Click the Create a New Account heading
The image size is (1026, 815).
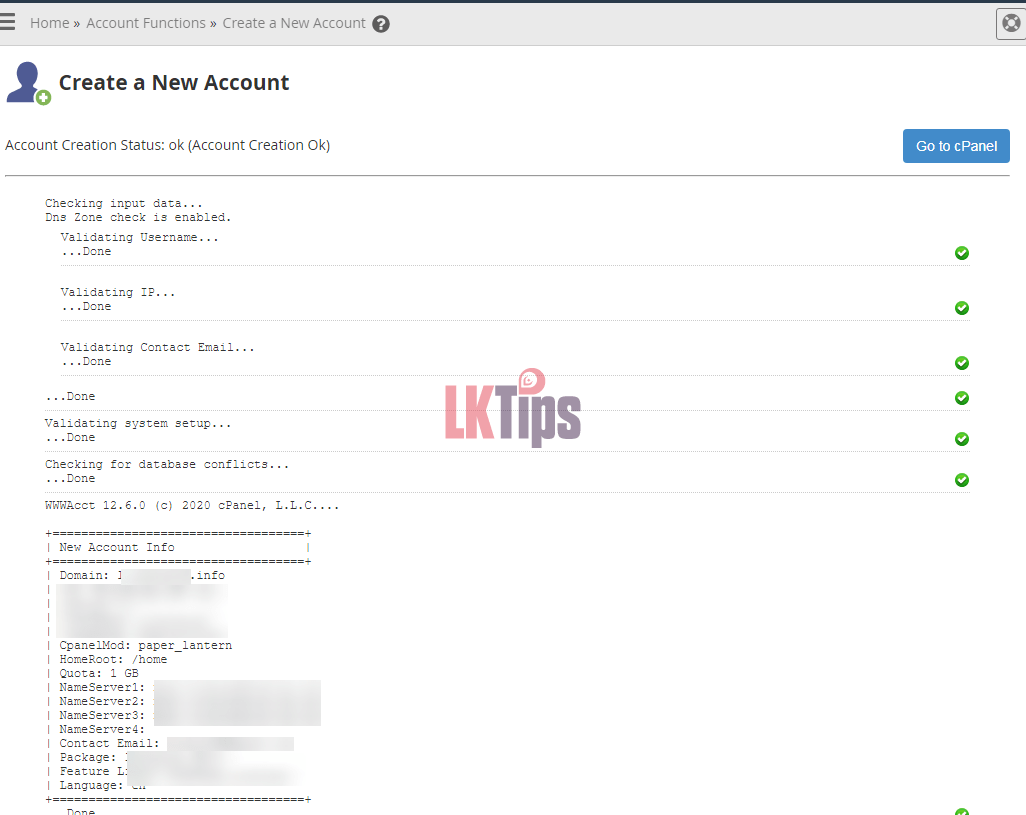tap(174, 83)
